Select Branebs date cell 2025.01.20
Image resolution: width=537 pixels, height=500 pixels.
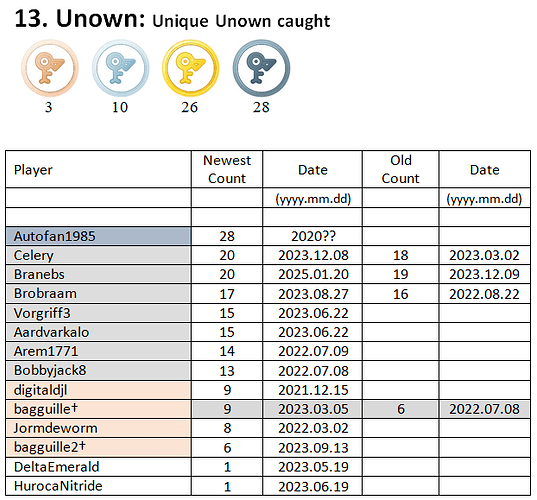coord(313,274)
